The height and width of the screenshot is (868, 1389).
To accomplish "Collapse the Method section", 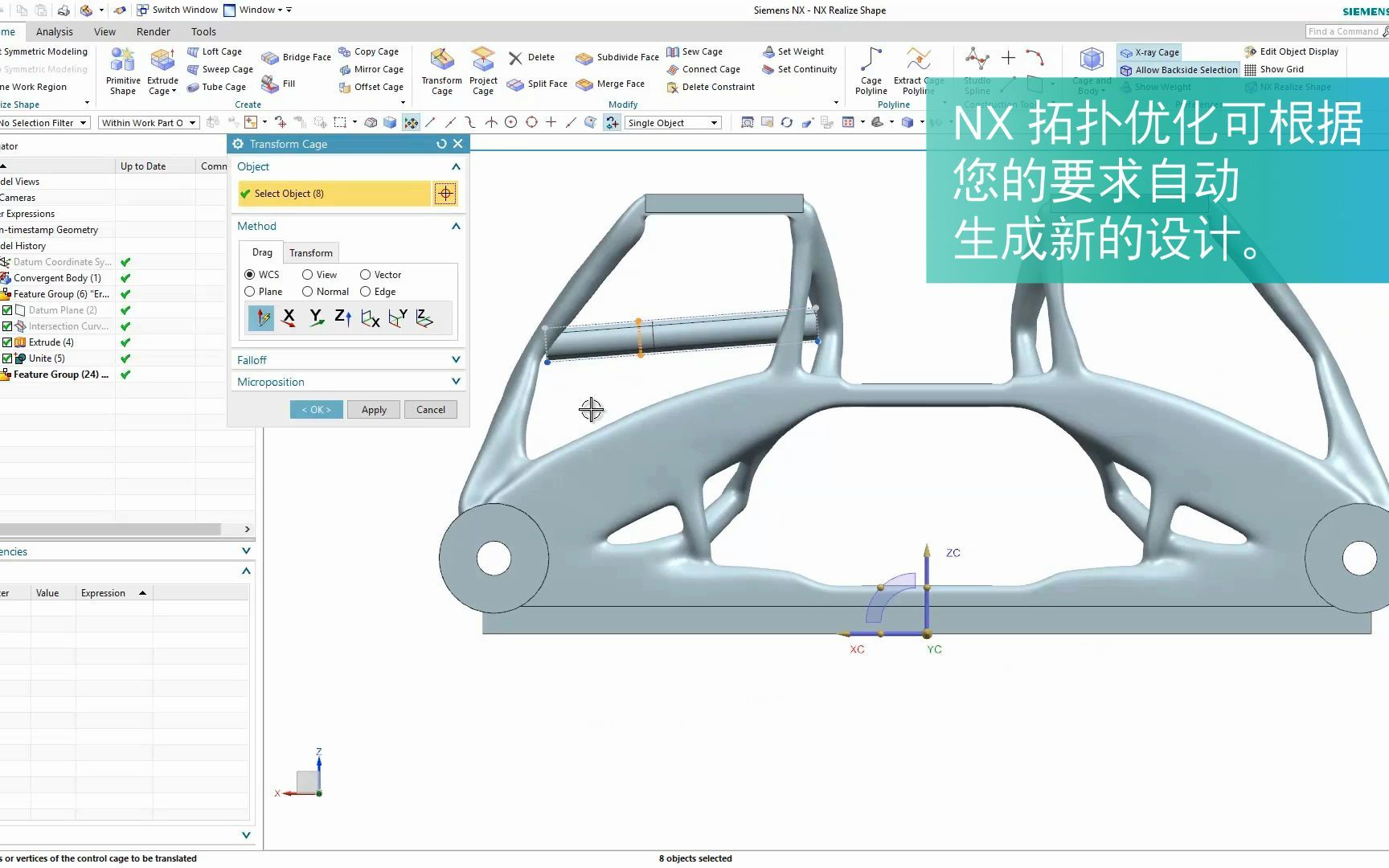I will [x=456, y=226].
